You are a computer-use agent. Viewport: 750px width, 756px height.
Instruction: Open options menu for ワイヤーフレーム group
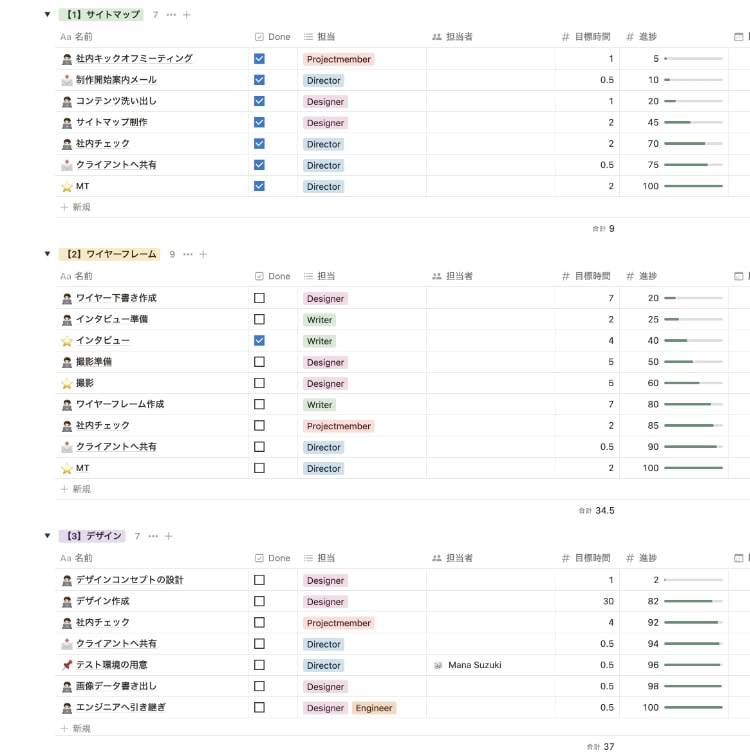[188, 254]
